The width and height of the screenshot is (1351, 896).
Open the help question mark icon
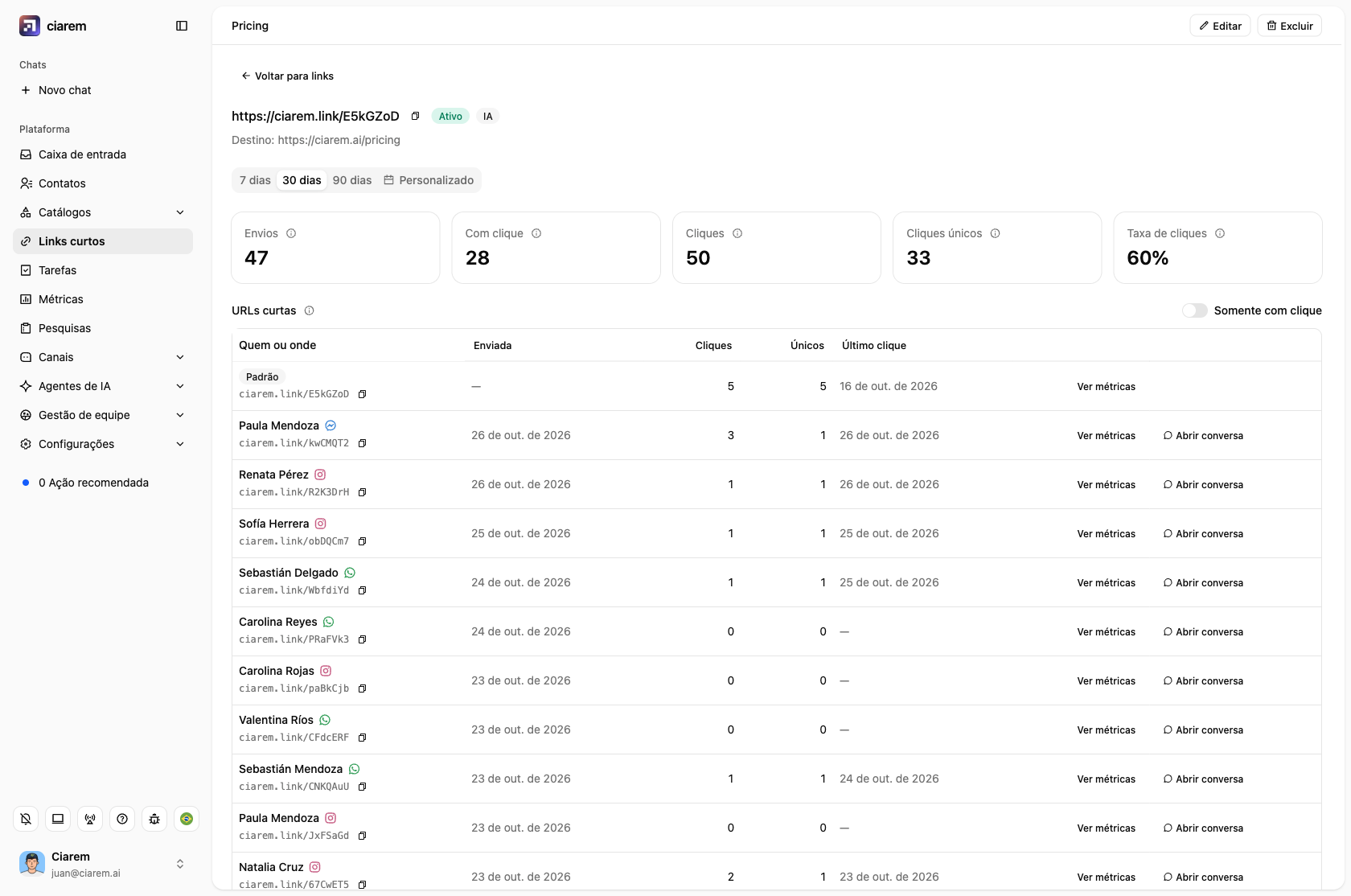coord(122,819)
